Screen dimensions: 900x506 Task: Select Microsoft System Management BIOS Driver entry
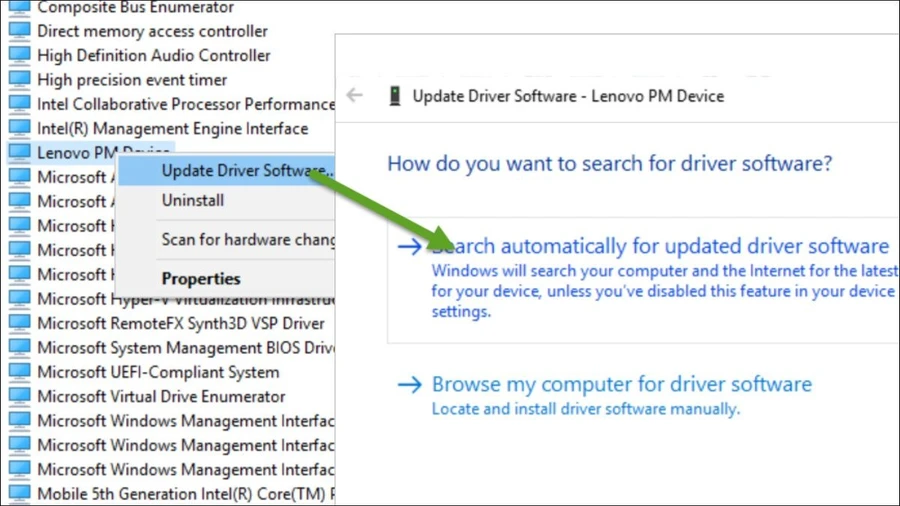pos(186,348)
